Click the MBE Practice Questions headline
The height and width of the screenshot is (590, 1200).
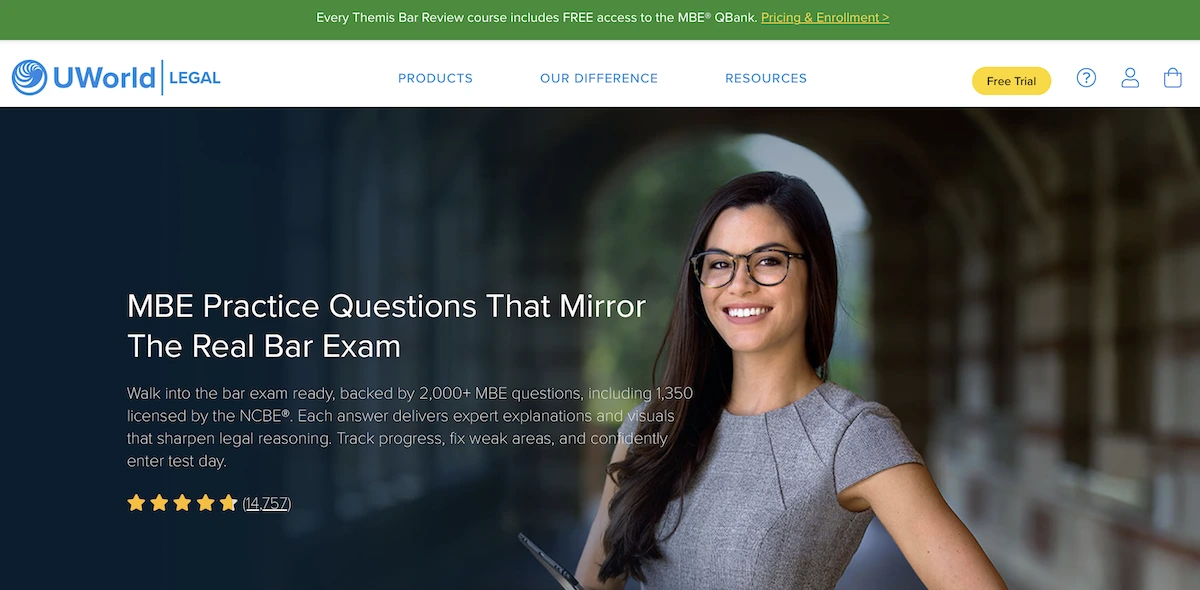pos(387,326)
